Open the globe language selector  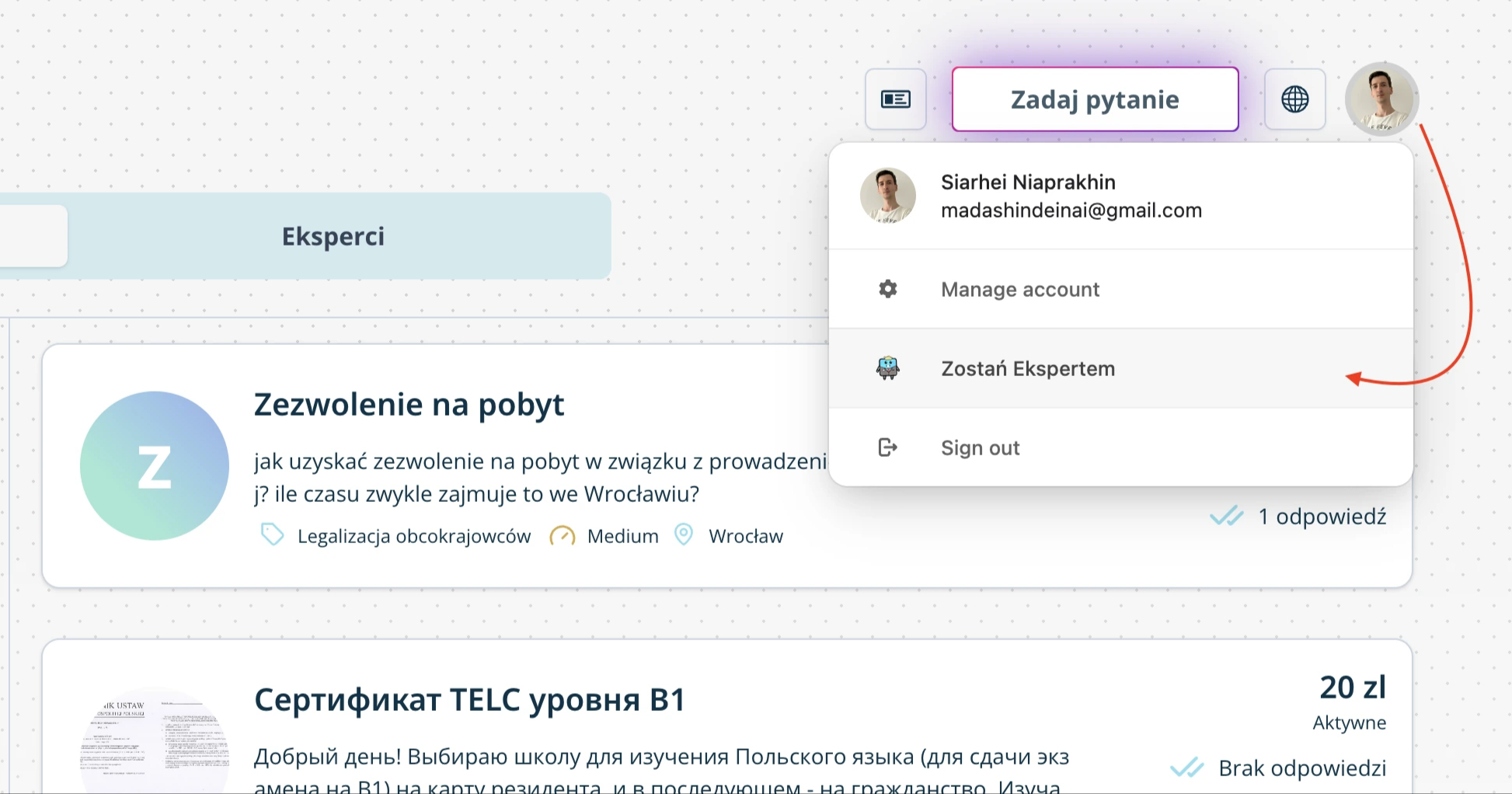(x=1294, y=99)
